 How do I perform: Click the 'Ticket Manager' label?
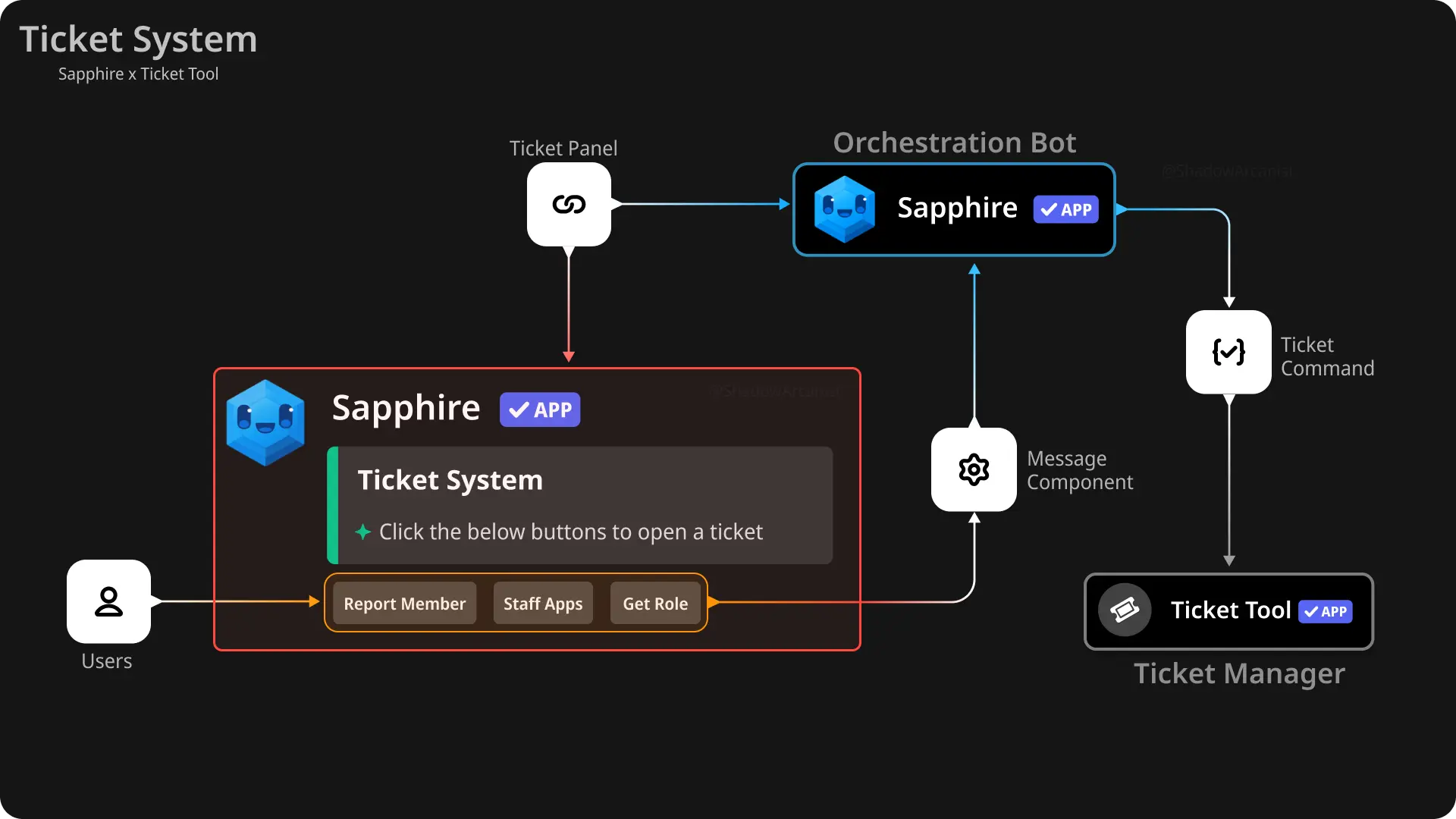pos(1239,673)
